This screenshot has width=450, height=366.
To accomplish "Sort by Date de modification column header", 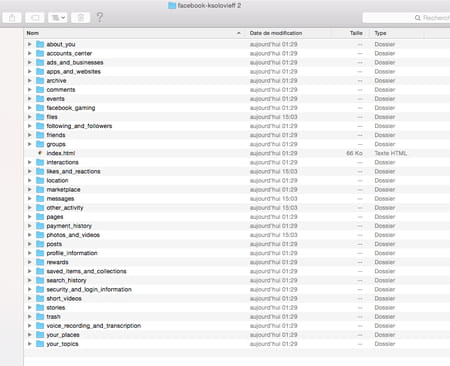I will pyautogui.click(x=289, y=33).
